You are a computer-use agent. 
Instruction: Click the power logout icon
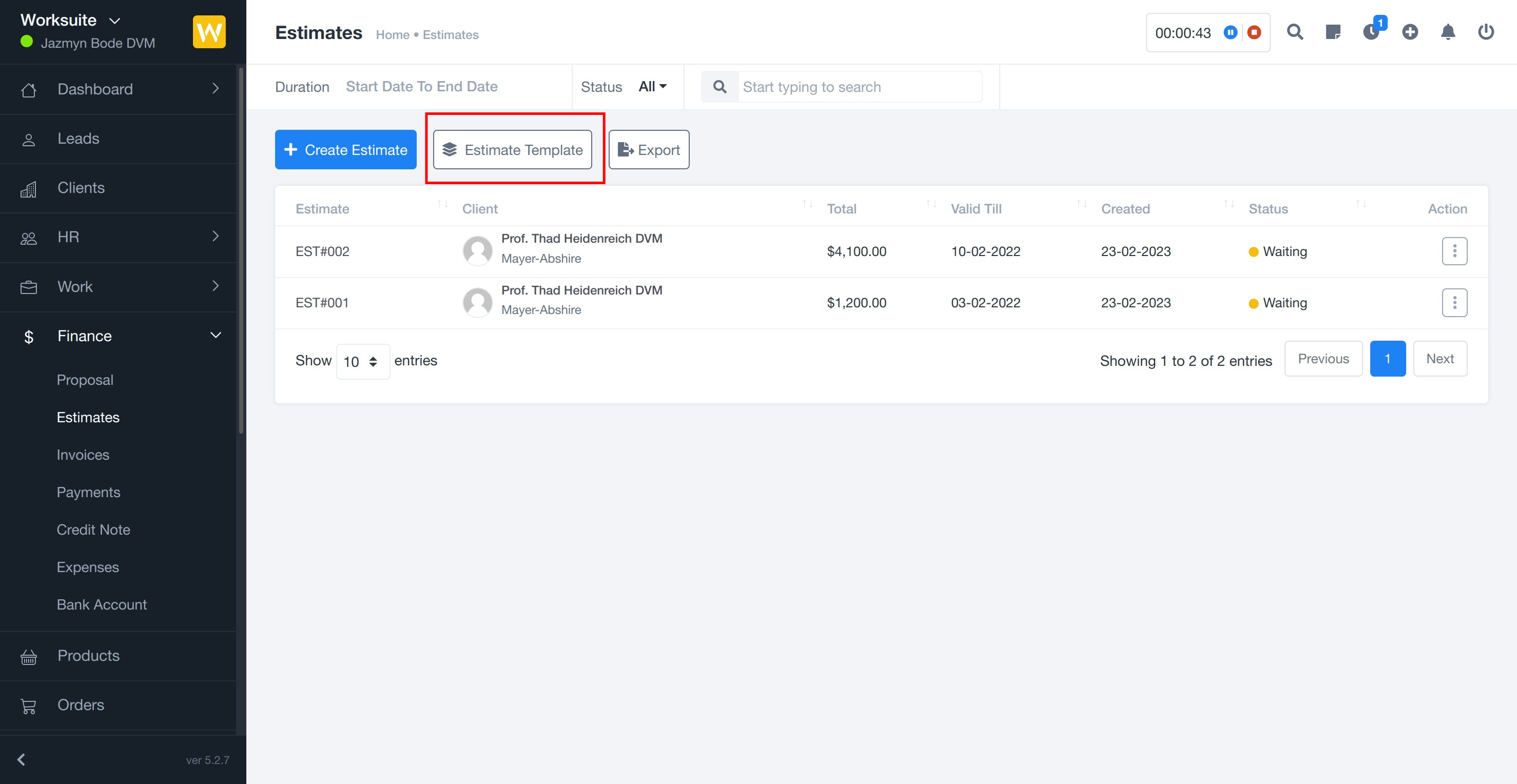coord(1486,32)
